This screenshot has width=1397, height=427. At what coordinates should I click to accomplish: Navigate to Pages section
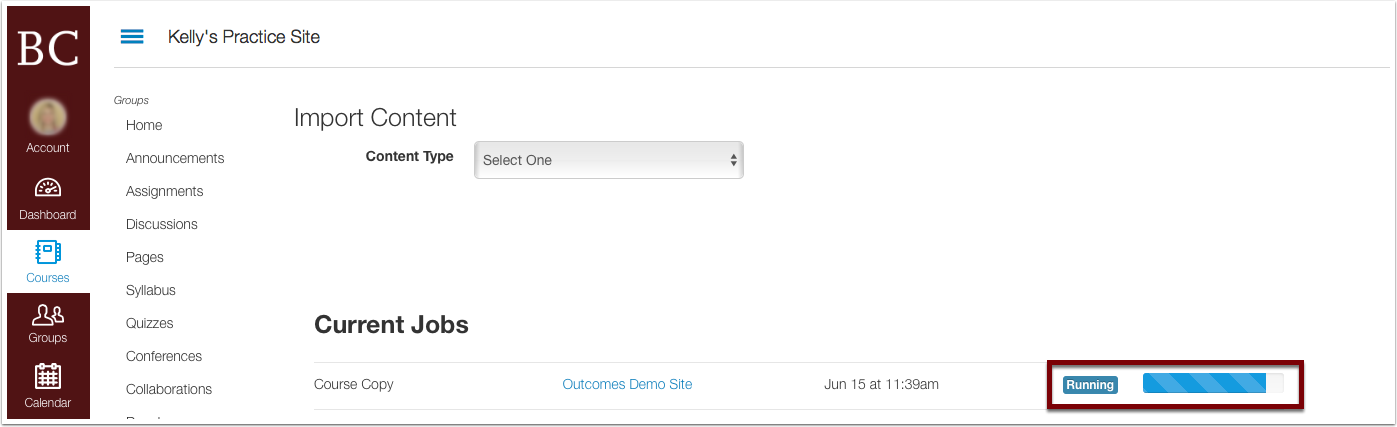point(144,257)
